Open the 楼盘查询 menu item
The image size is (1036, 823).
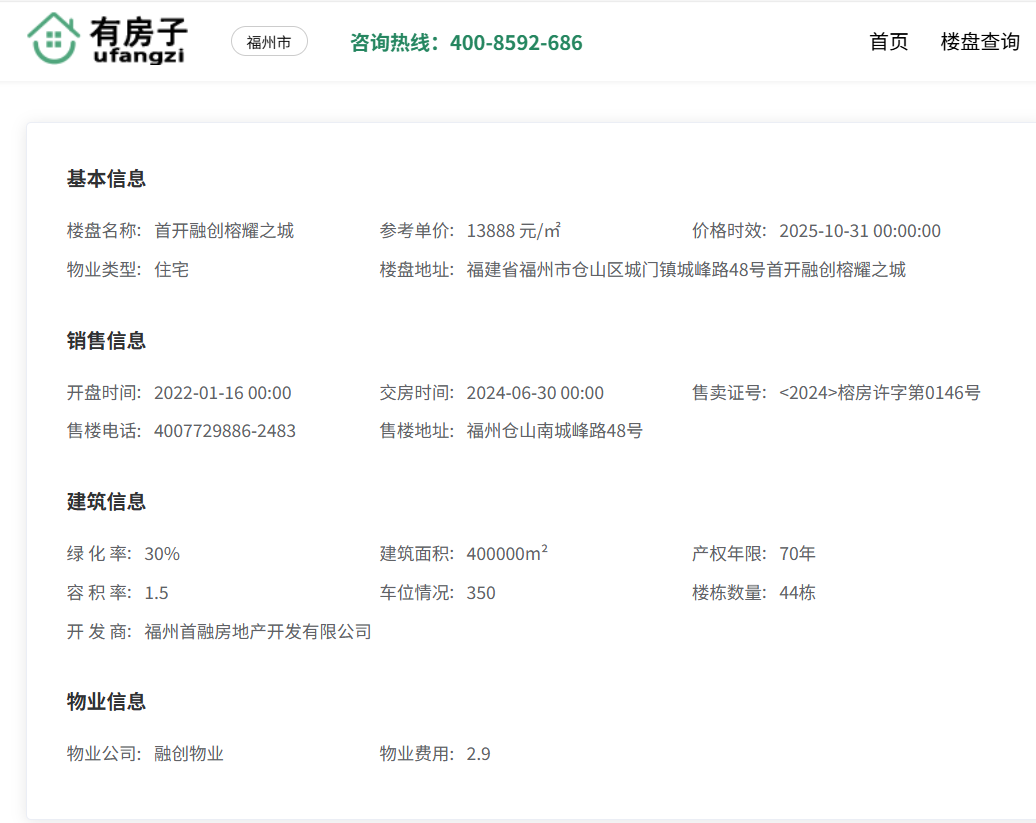[x=980, y=42]
